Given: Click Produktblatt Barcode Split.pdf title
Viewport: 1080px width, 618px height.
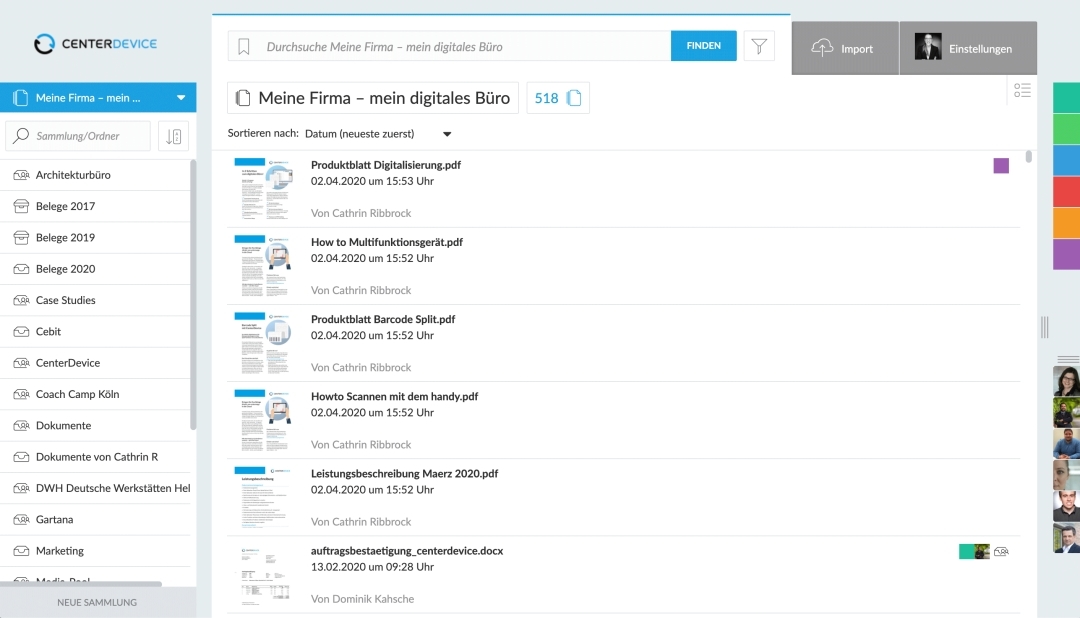Looking at the screenshot, I should (383, 320).
